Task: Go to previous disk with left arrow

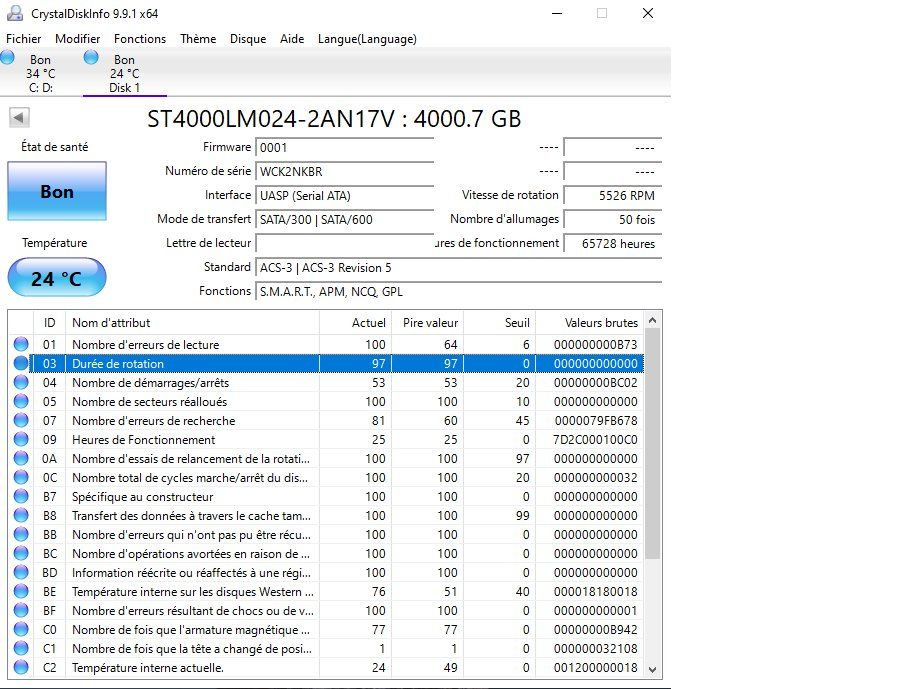Action: [x=19, y=118]
